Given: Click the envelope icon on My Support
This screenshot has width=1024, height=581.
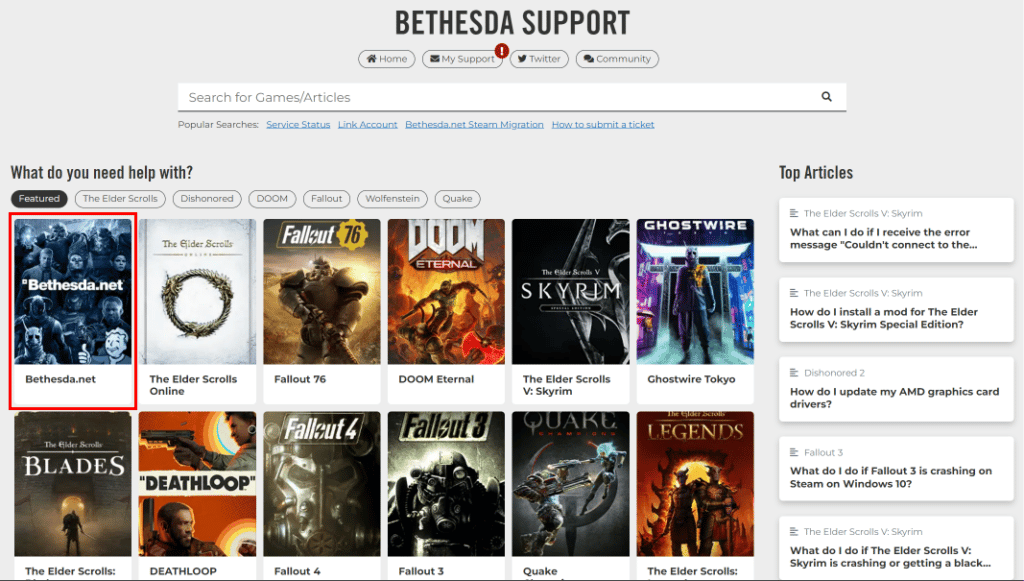Looking at the screenshot, I should (435, 58).
